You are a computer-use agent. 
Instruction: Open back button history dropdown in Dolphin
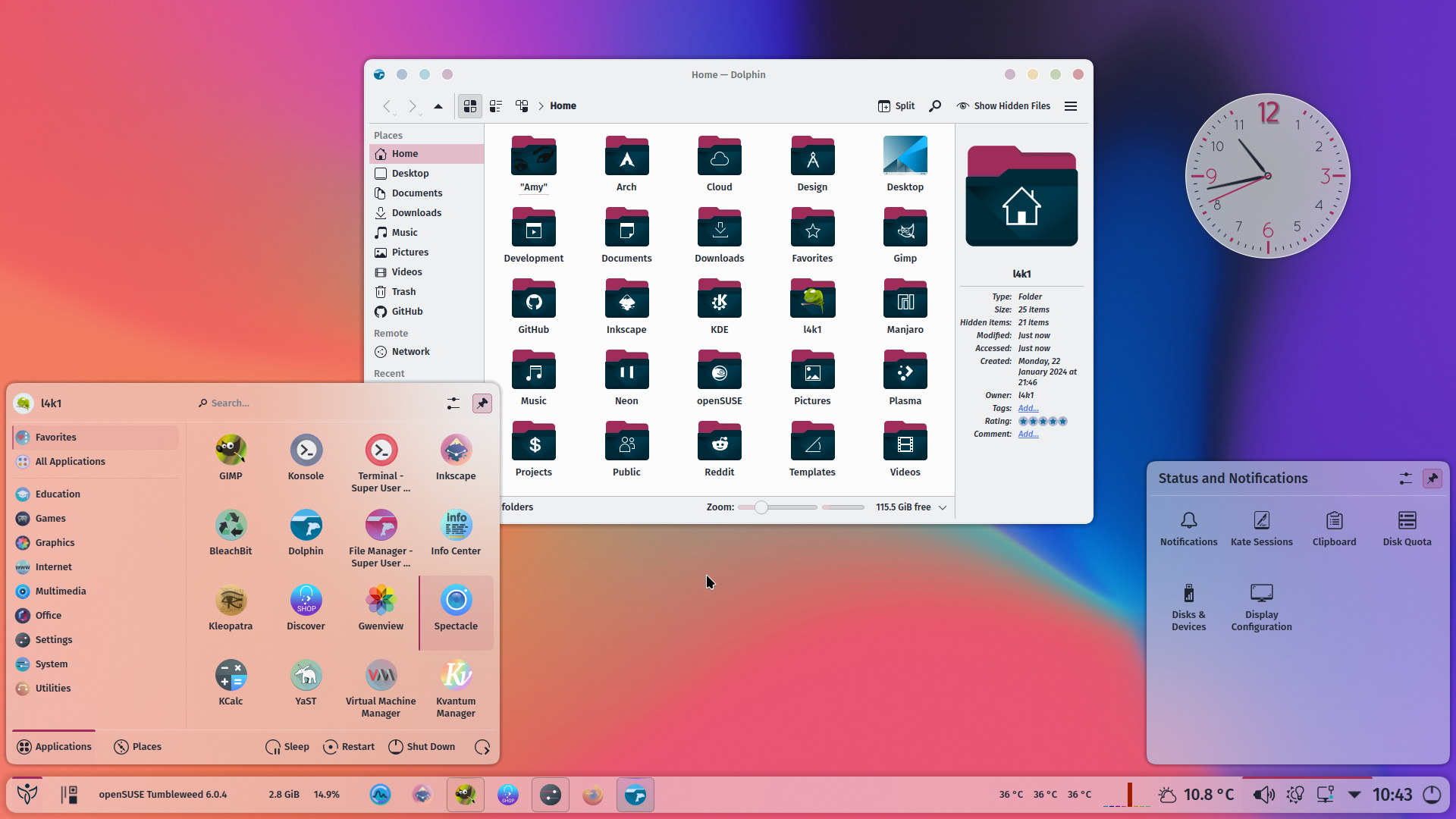(394, 114)
